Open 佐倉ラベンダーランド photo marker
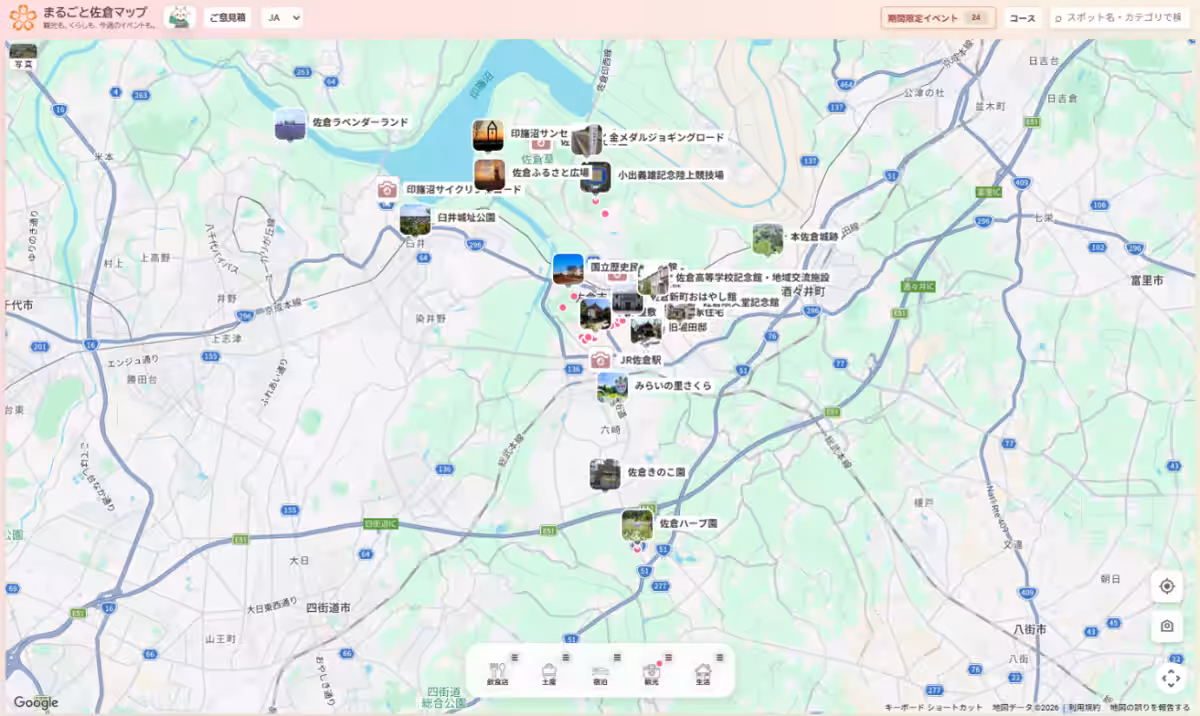The image size is (1200, 716). tap(290, 124)
